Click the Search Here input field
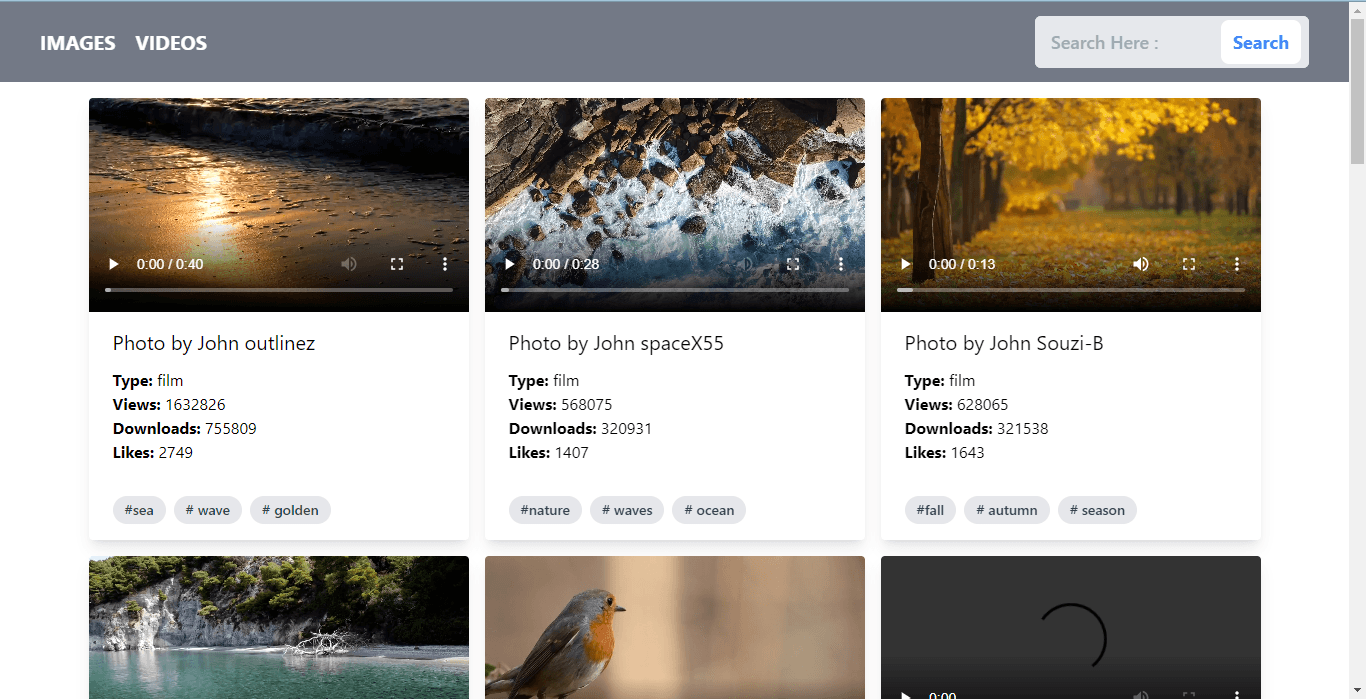 [1128, 43]
